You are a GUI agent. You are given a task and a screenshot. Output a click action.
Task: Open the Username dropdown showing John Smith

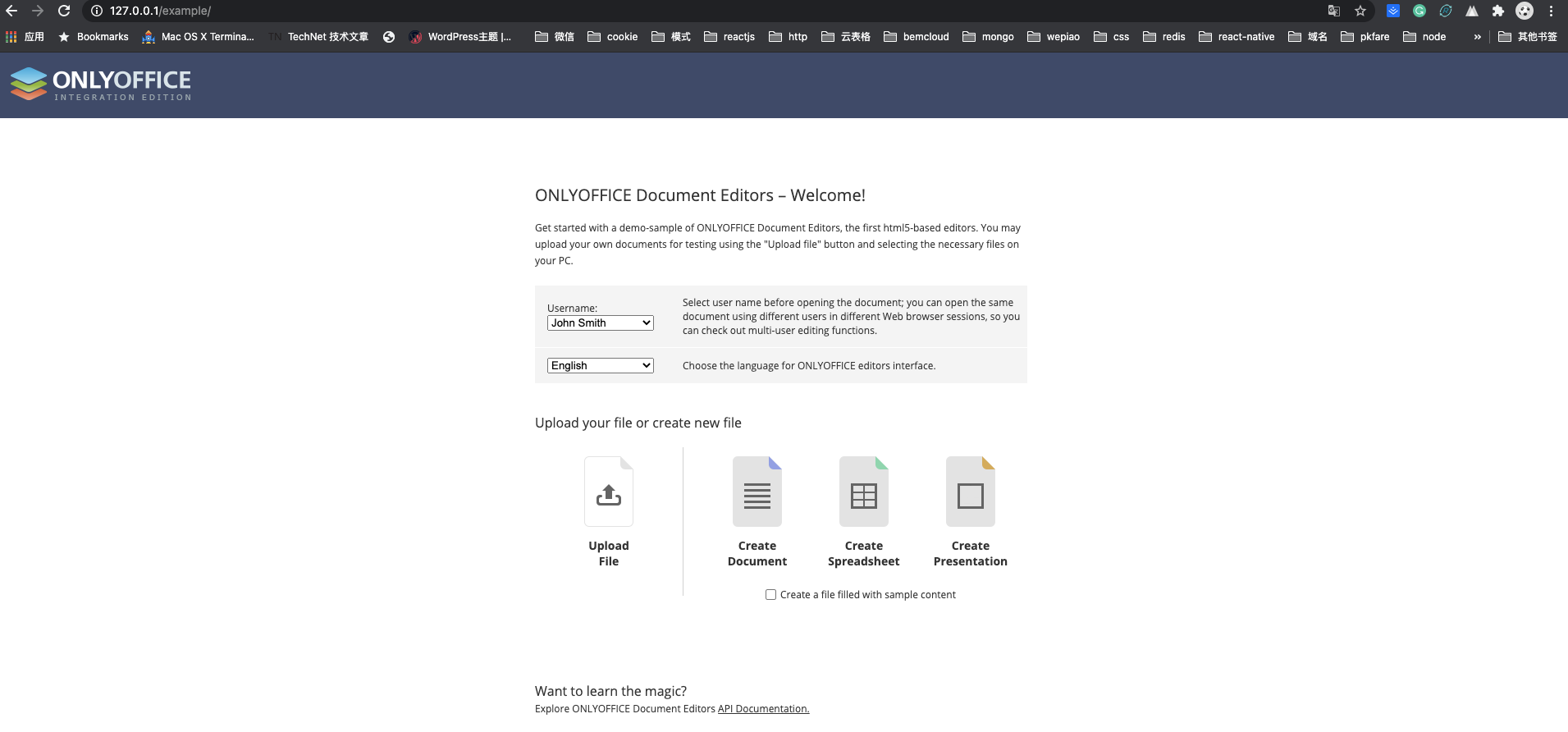pyautogui.click(x=601, y=323)
